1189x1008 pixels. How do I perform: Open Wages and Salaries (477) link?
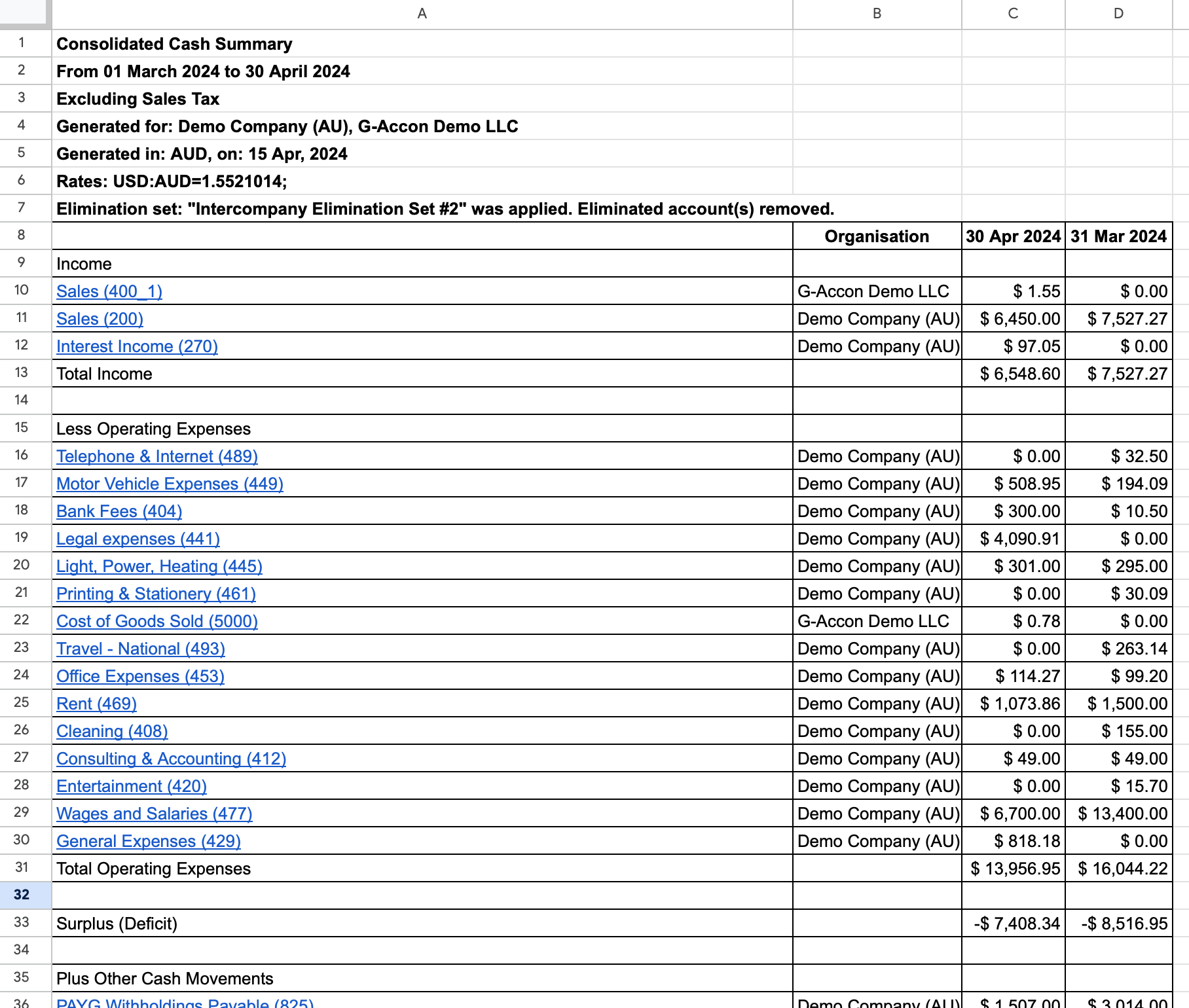[x=155, y=814]
